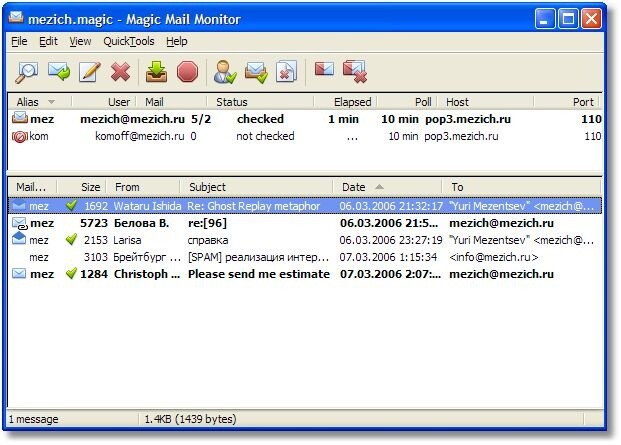Click the red octagon stop icon
Viewport: 621px width, 445px height.
click(x=187, y=72)
